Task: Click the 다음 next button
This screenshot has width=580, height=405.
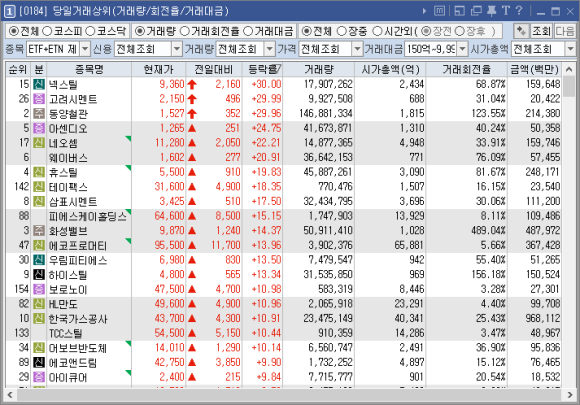Action: [x=564, y=31]
